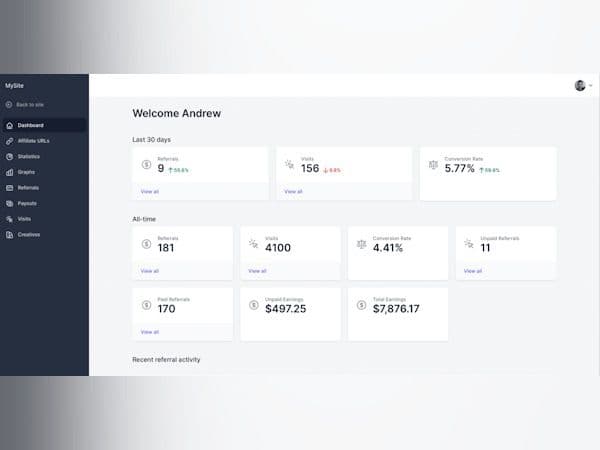Open Payouts in the sidebar
Image resolution: width=600 pixels, height=450 pixels.
[x=27, y=204]
